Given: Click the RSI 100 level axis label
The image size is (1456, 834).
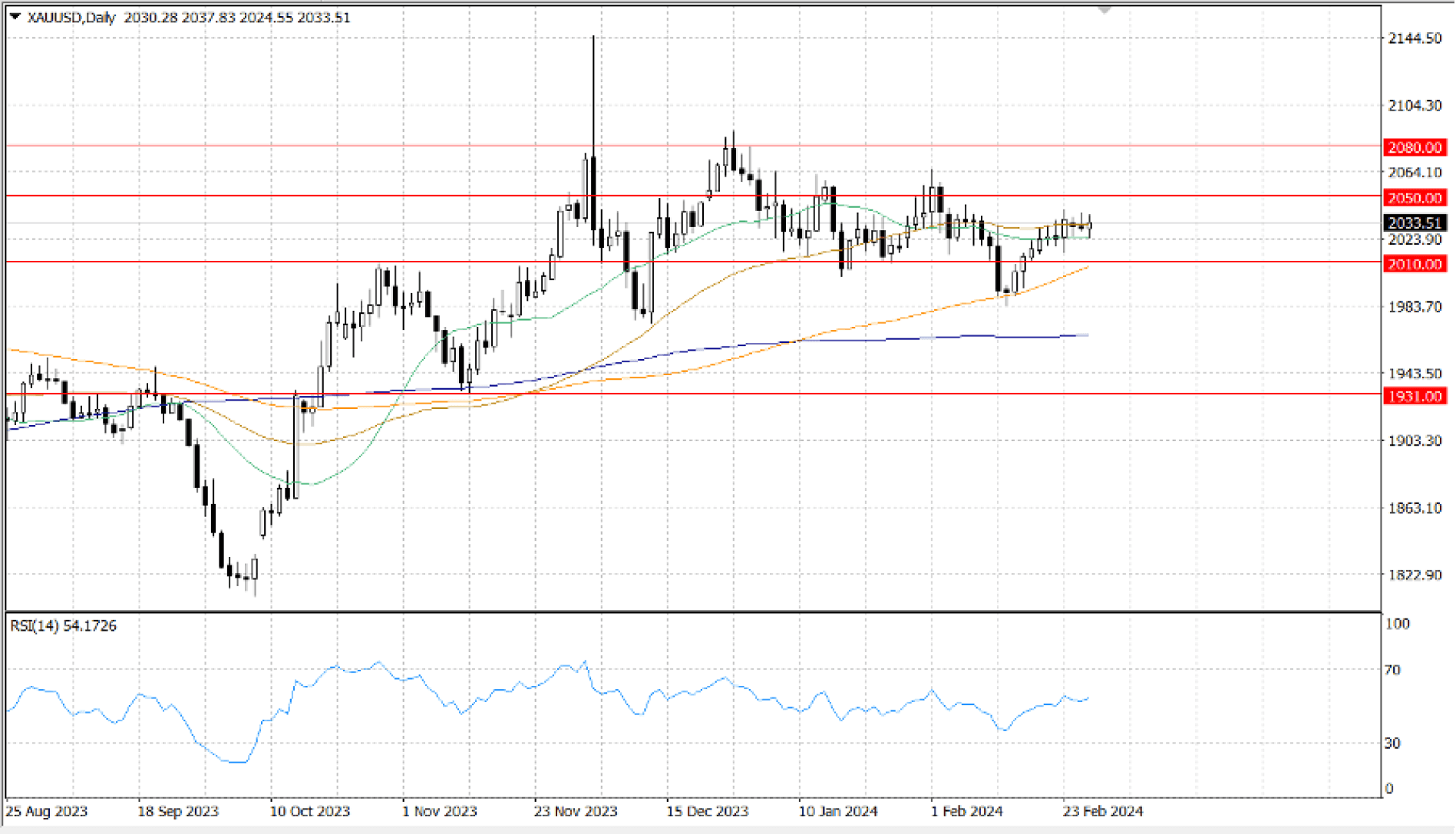Looking at the screenshot, I should coord(1397,624).
